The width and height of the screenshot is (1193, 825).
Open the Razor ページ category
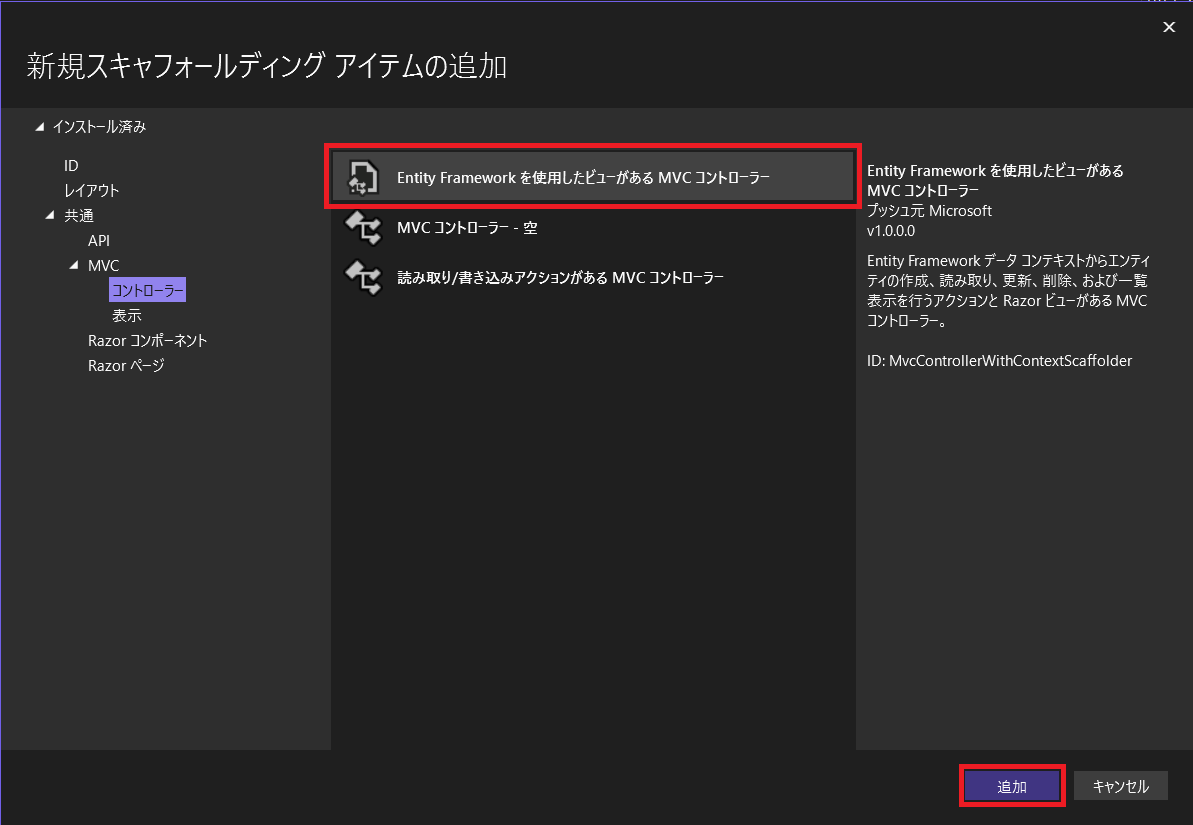click(125, 365)
